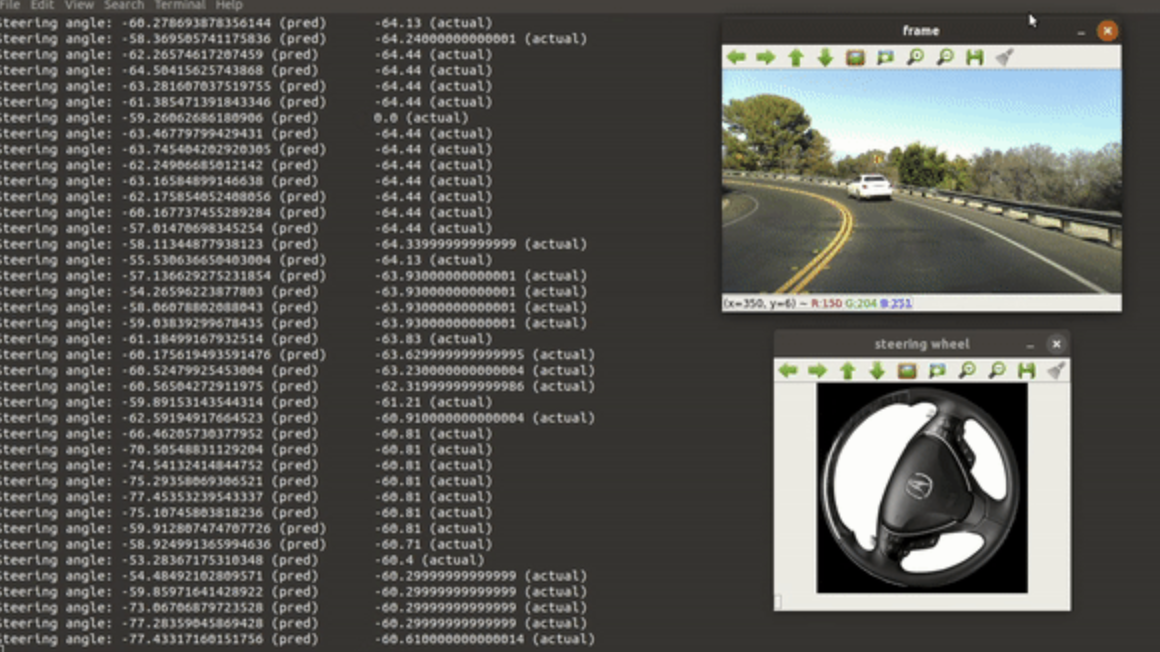The width and height of the screenshot is (1160, 652).
Task: Open properties brush in steering wheel window
Action: coord(1056,370)
